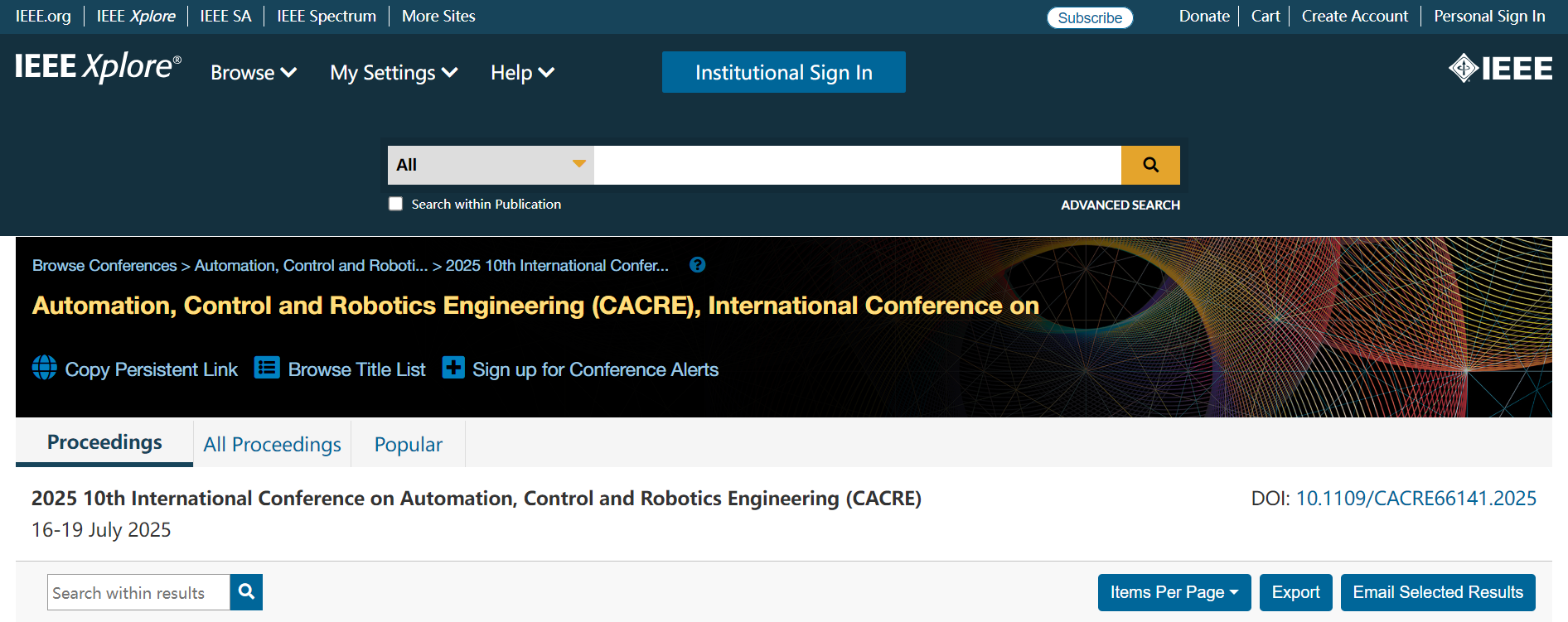1568x622 pixels.
Task: Switch to the Proceedings tab
Action: pyautogui.click(x=104, y=442)
